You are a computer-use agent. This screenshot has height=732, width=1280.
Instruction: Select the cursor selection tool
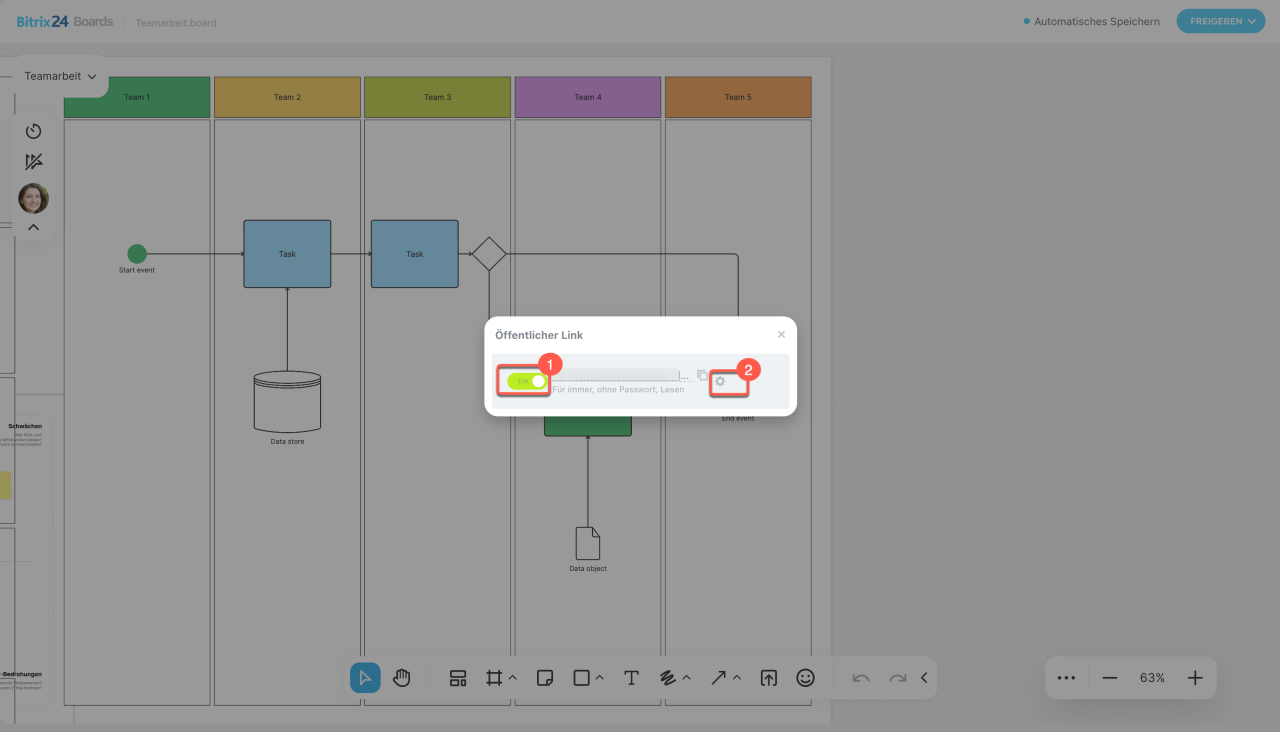365,678
